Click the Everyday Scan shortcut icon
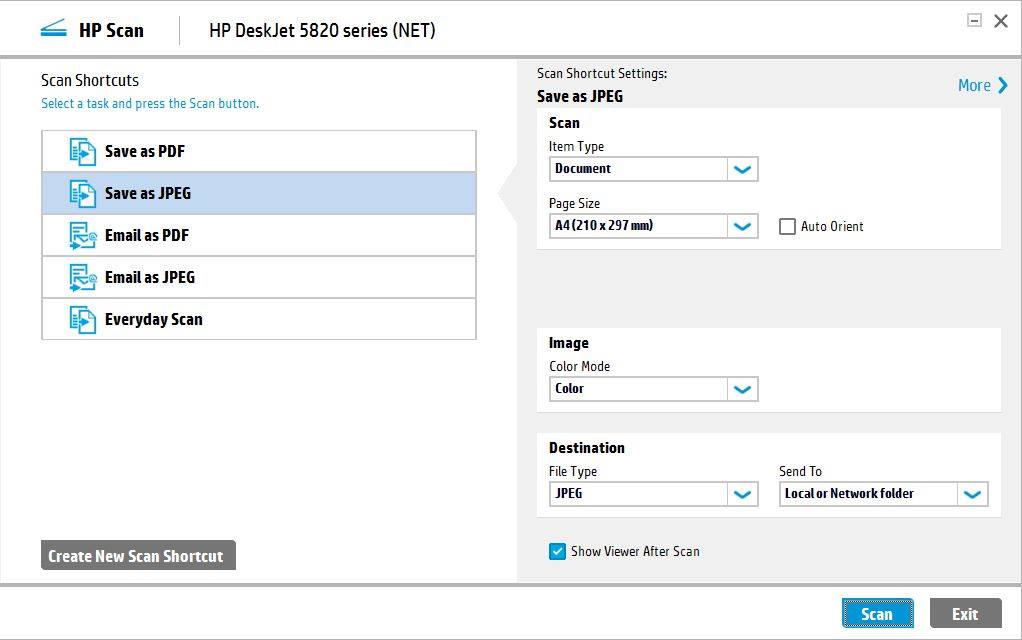Screen dimensions: 1022x640 point(83,320)
